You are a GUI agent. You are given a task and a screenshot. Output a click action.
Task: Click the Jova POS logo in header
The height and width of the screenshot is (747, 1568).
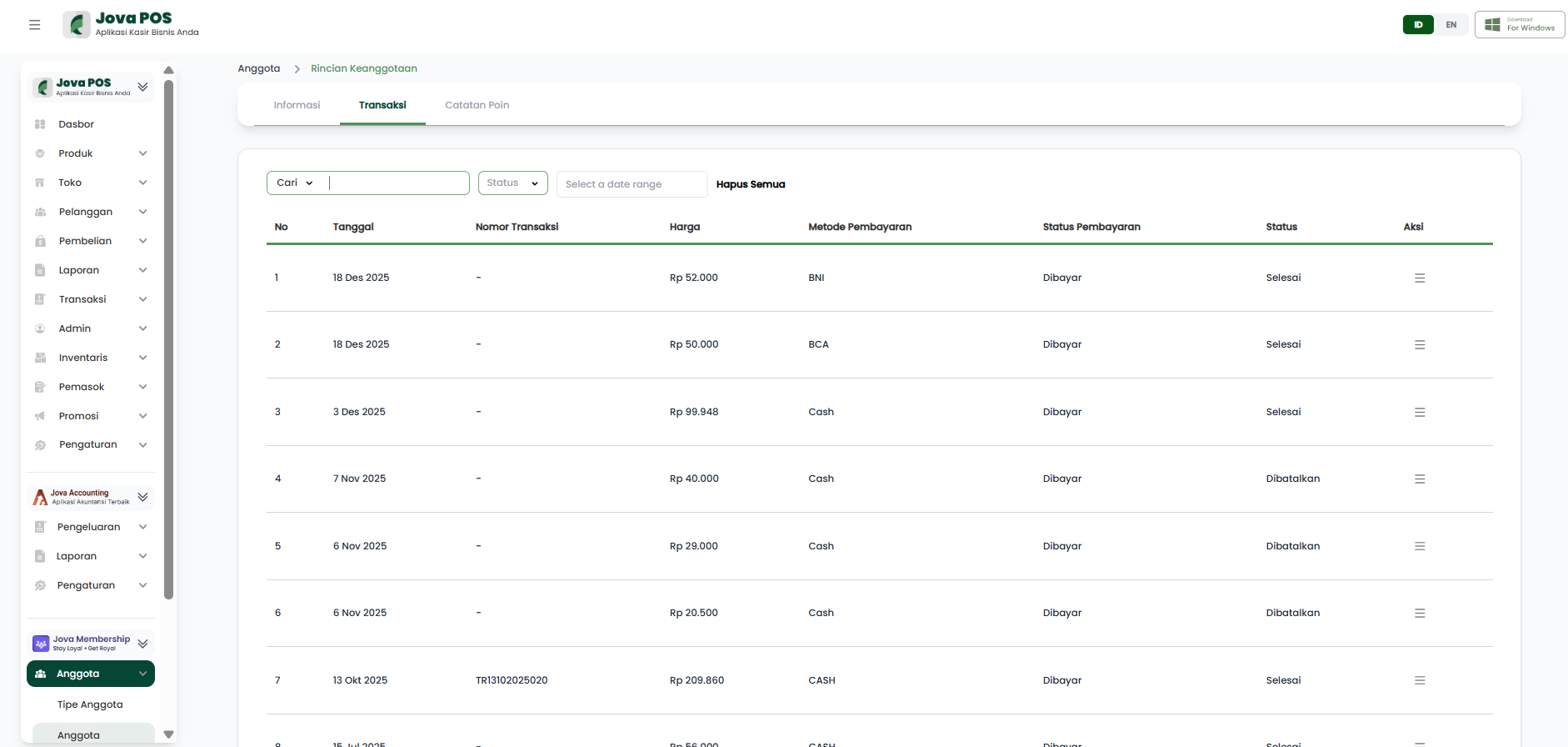click(x=131, y=24)
